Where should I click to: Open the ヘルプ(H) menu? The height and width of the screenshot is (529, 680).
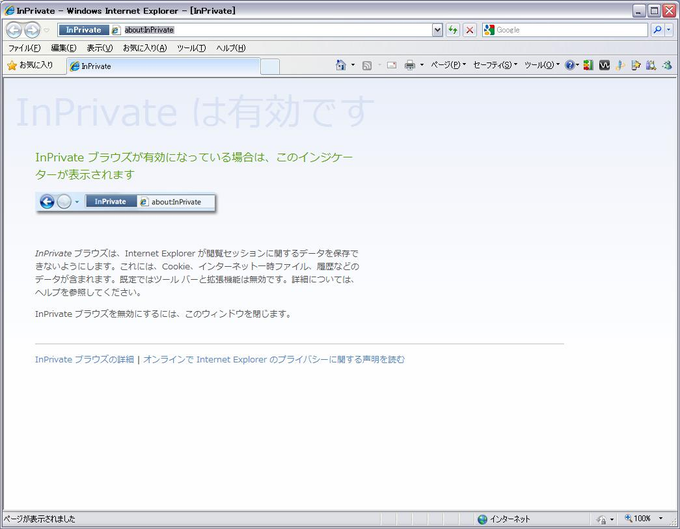[231, 48]
